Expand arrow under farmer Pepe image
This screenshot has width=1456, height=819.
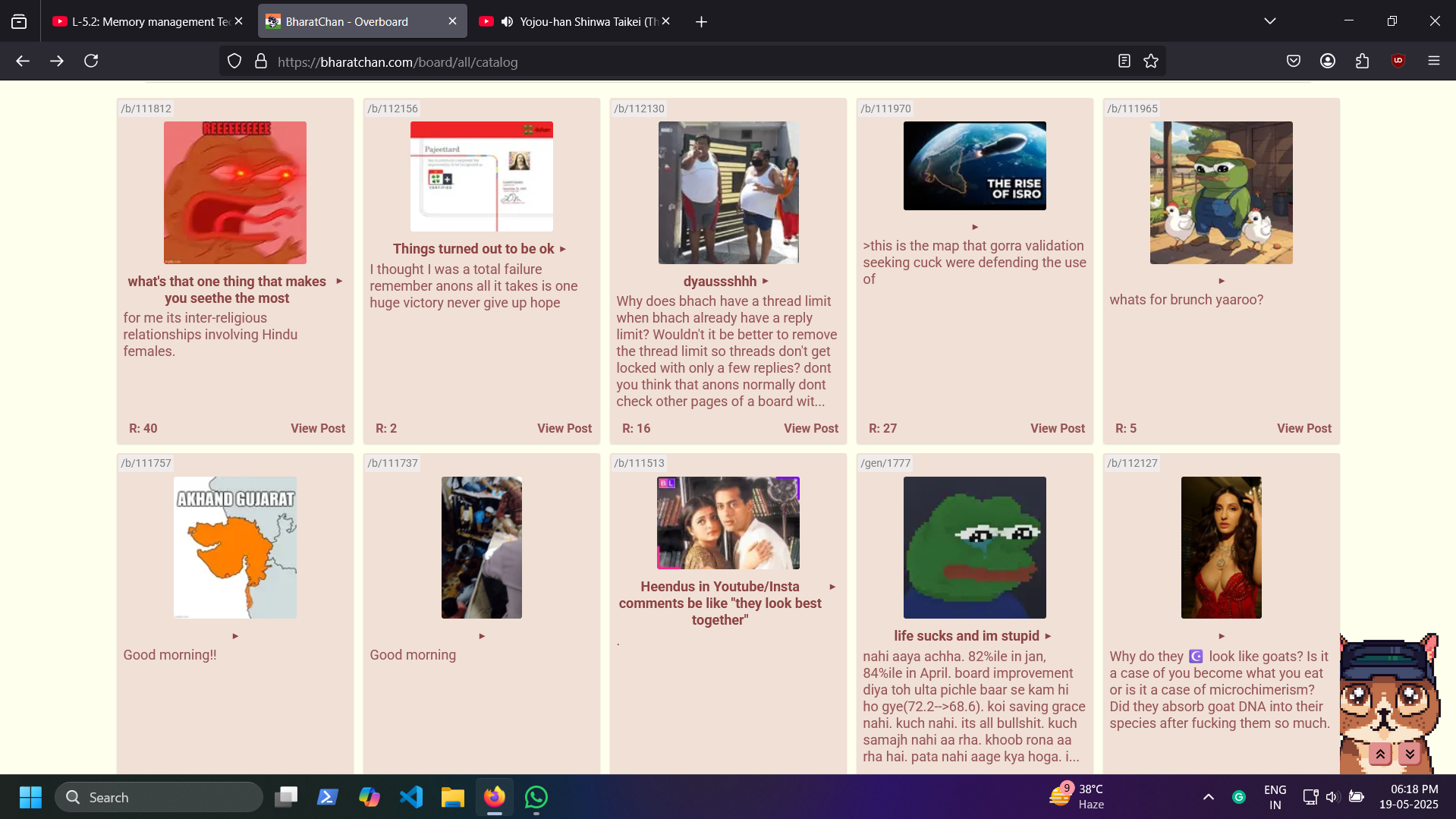point(1222,281)
